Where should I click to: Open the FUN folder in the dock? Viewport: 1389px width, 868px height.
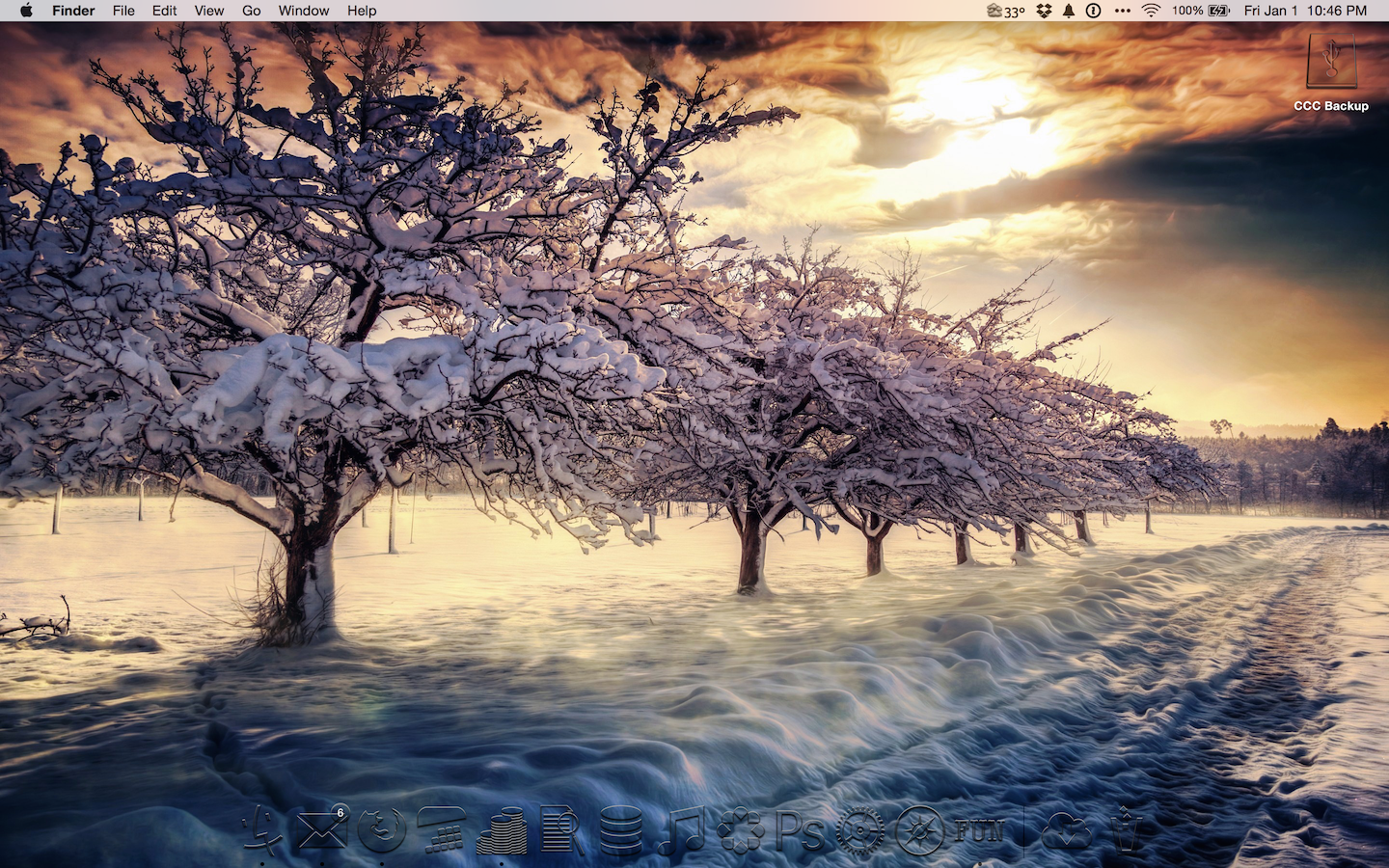coord(979,829)
